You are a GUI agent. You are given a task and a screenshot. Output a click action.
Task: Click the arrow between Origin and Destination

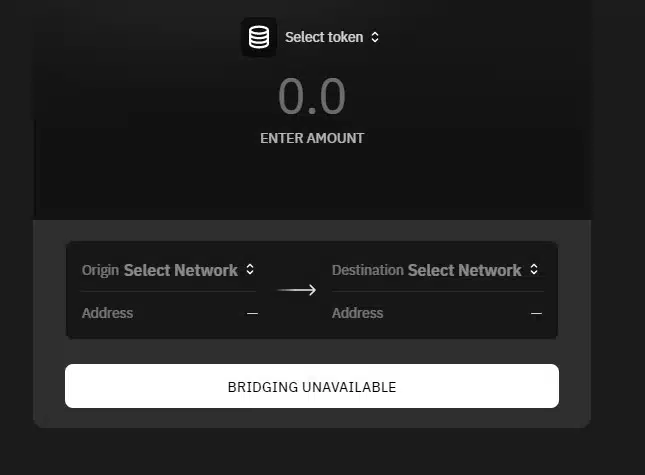pos(297,290)
